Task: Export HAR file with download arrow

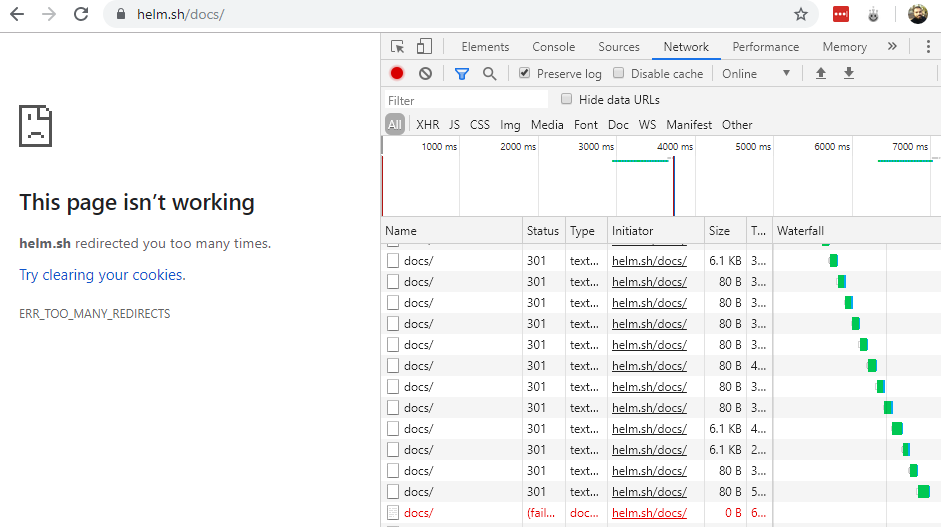Action: [849, 73]
